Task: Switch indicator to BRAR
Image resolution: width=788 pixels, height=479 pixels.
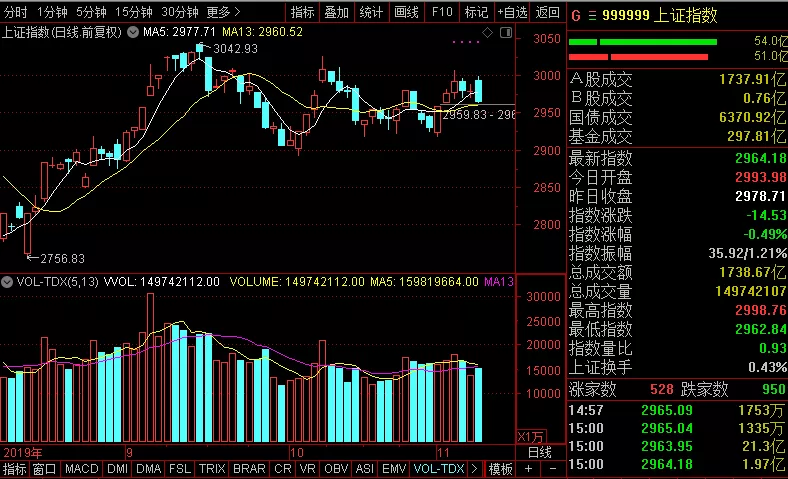Action: pos(249,469)
